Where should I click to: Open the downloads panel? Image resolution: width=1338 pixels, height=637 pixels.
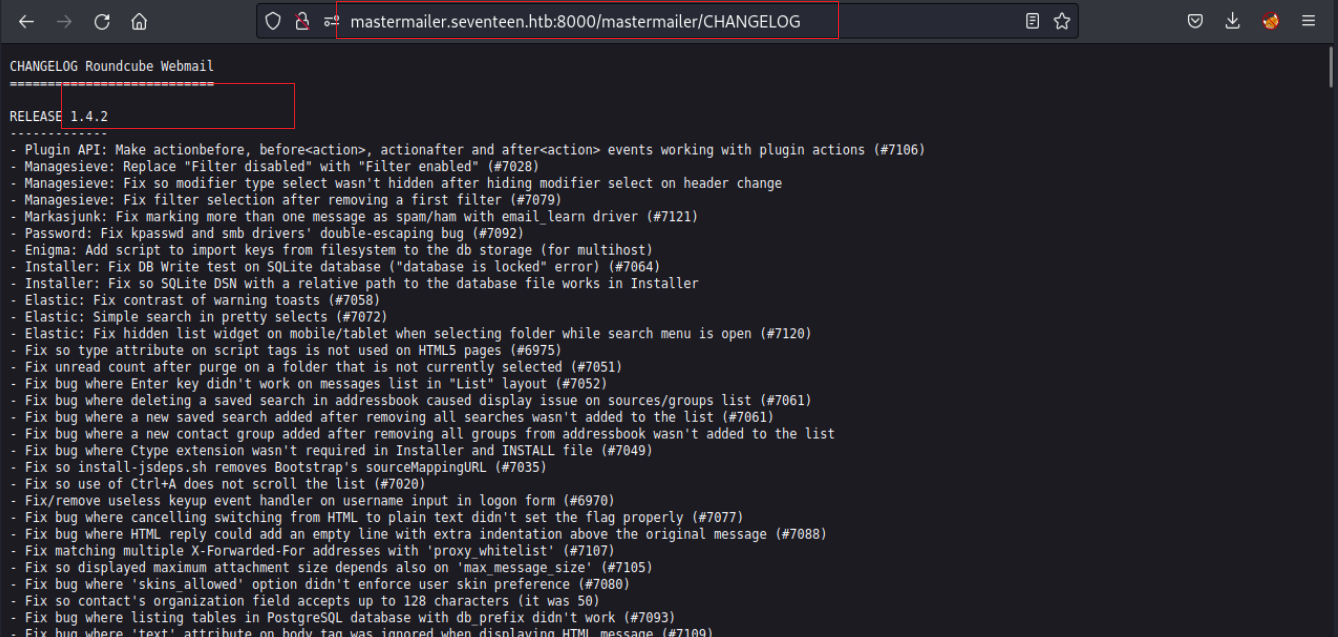tap(1233, 21)
